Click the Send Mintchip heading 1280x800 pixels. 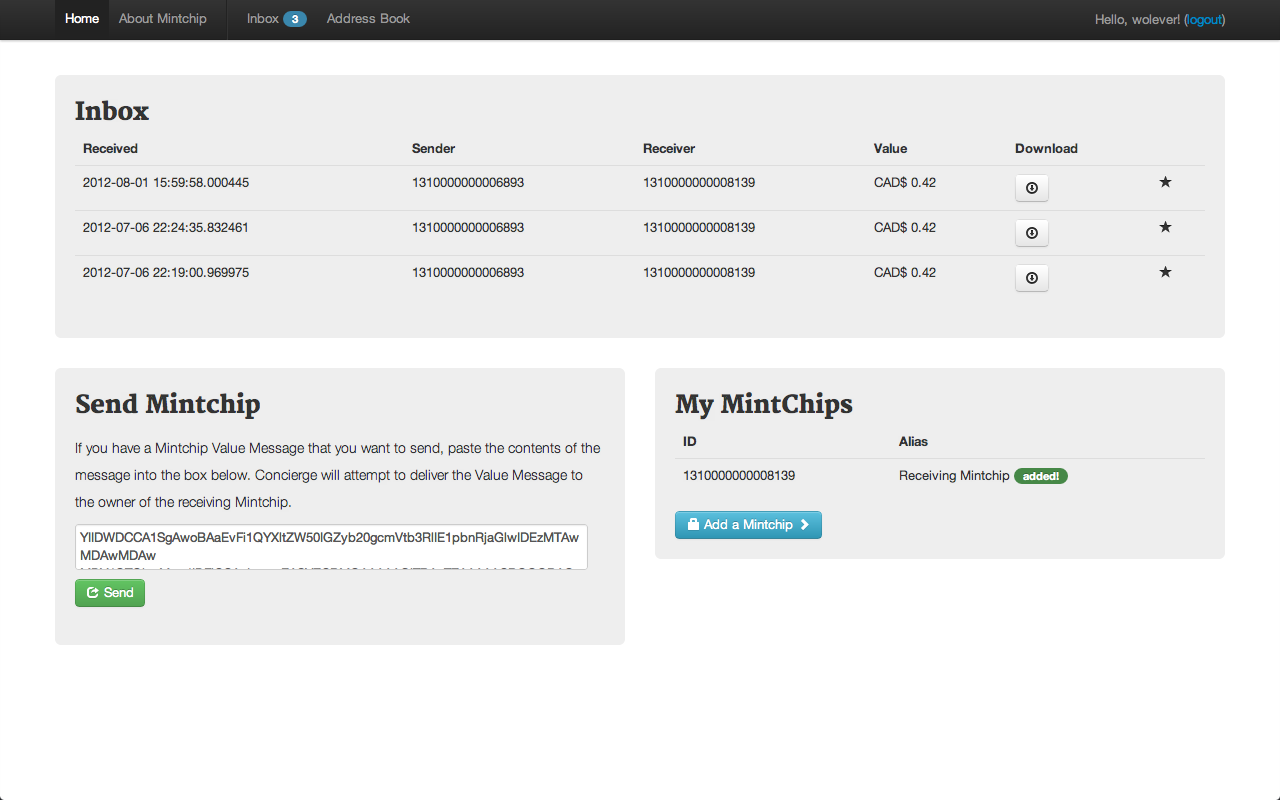tap(168, 404)
